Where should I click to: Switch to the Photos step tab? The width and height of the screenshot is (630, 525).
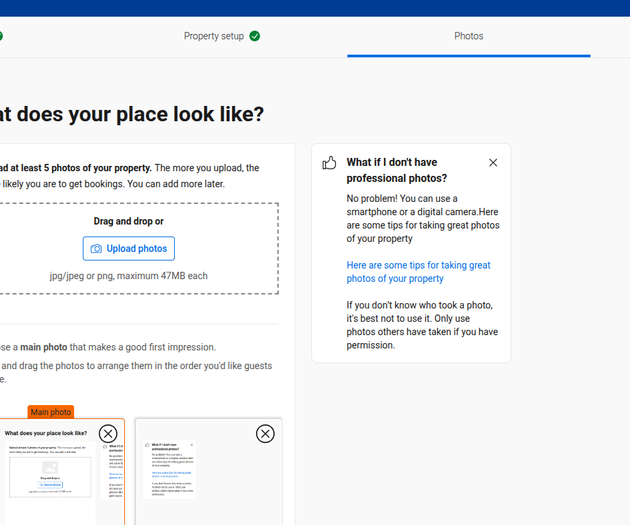point(468,36)
